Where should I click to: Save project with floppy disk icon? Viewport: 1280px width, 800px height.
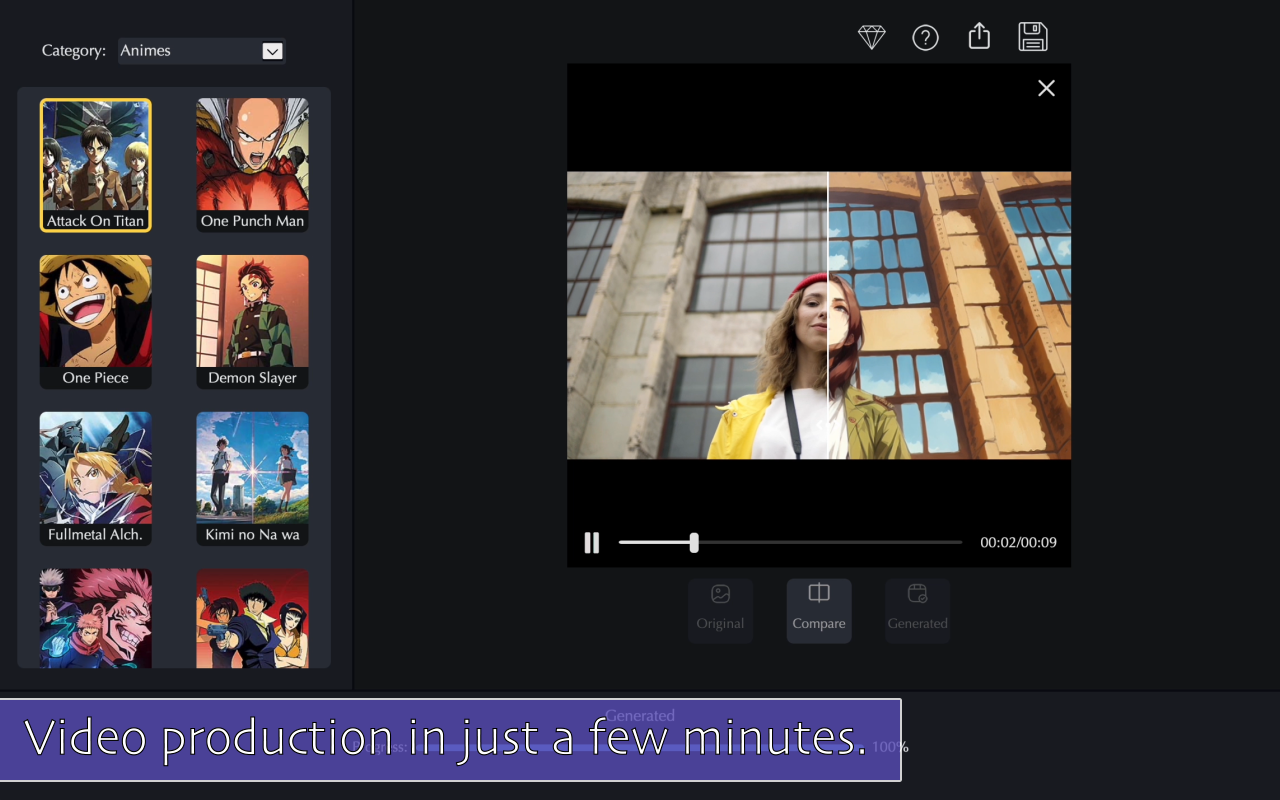[1033, 36]
